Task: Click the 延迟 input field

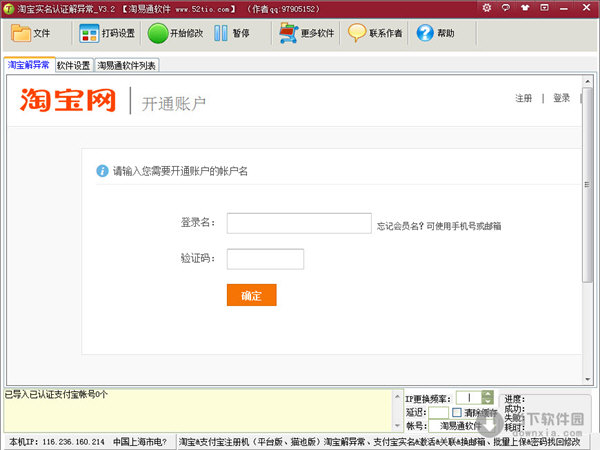Action: click(x=438, y=412)
